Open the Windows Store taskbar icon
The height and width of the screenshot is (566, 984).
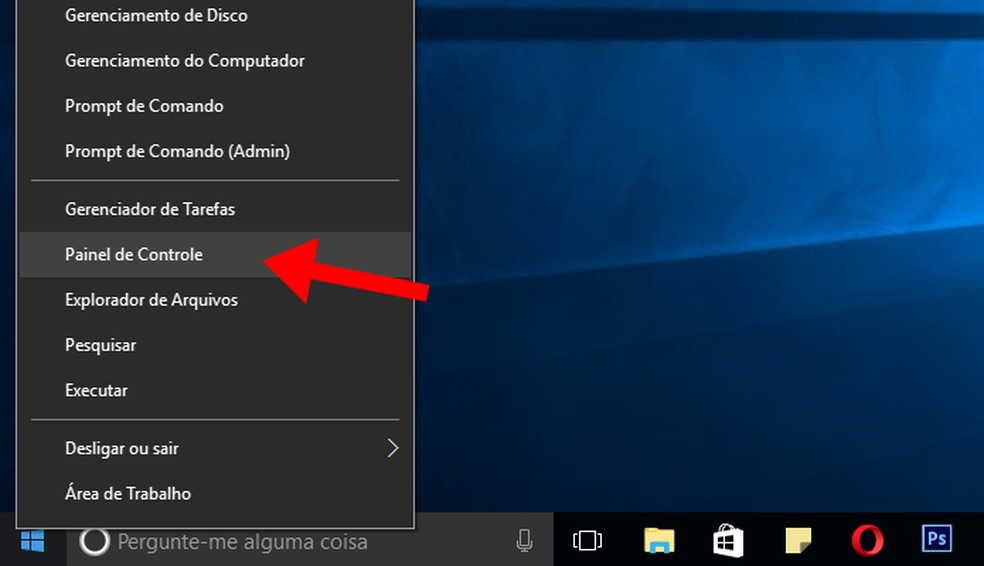pyautogui.click(x=729, y=540)
